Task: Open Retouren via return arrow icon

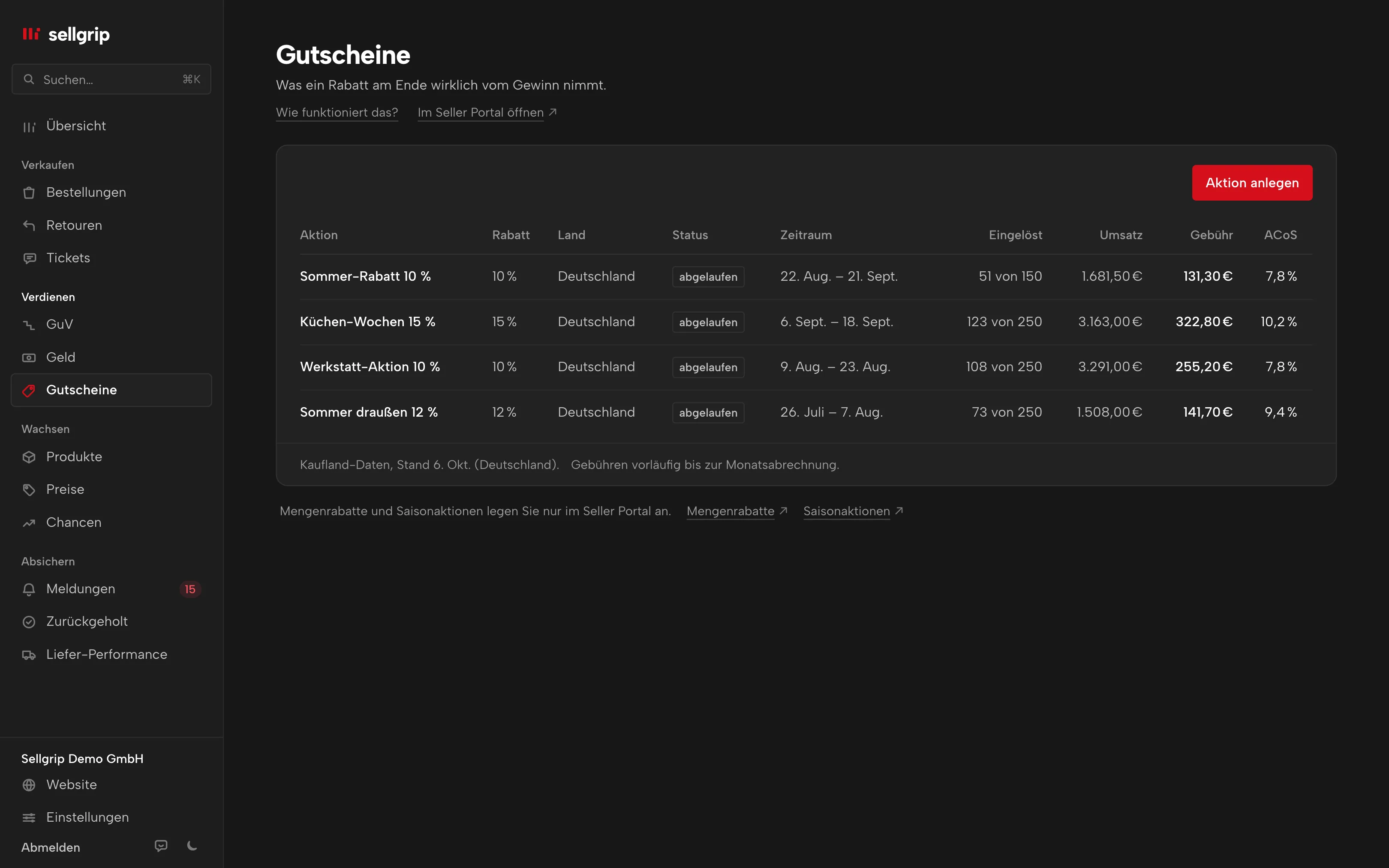Action: click(29, 225)
